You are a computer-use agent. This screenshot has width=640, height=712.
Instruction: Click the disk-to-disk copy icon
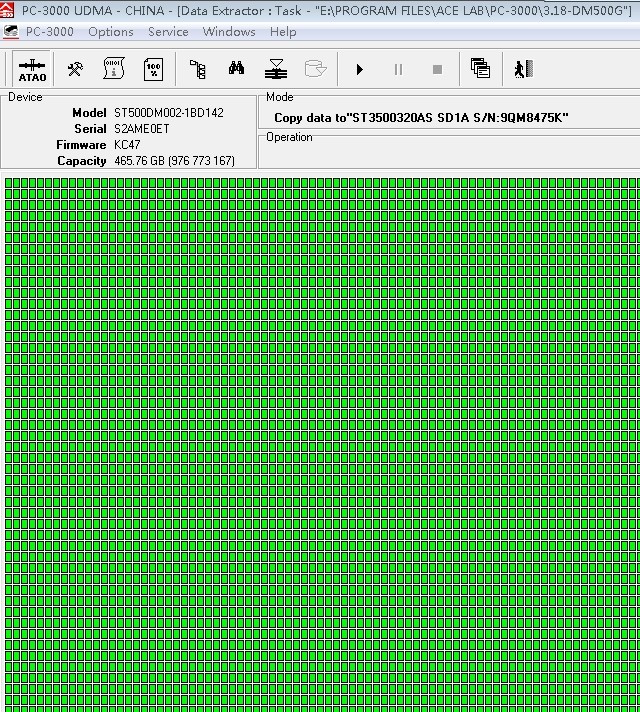coord(276,69)
